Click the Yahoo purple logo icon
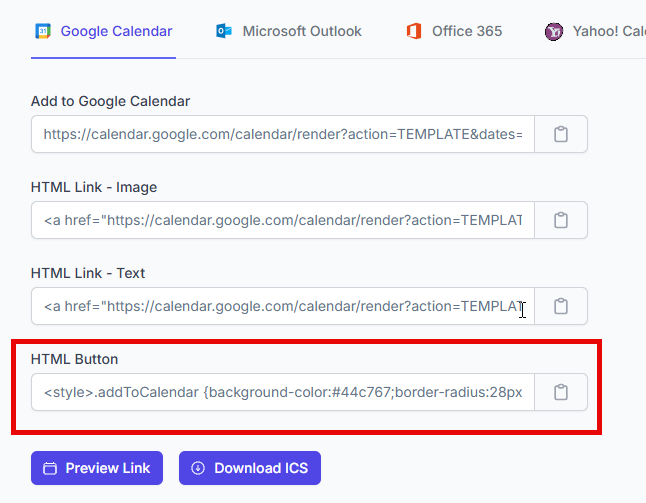646x503 pixels. point(554,31)
